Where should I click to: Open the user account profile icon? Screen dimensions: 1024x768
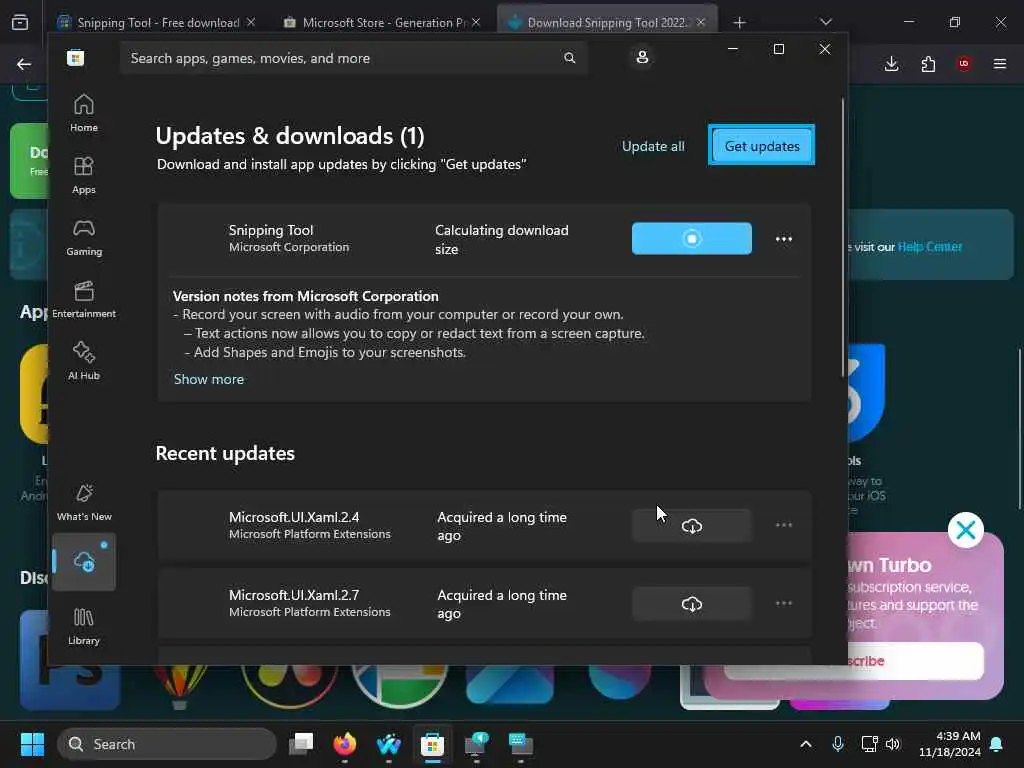tap(642, 57)
